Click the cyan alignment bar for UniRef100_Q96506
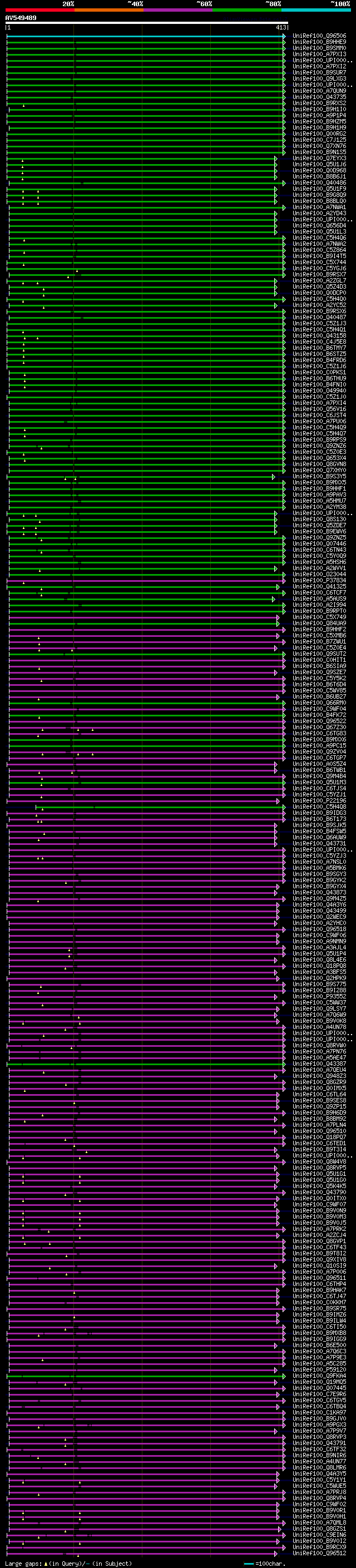 [145, 37]
